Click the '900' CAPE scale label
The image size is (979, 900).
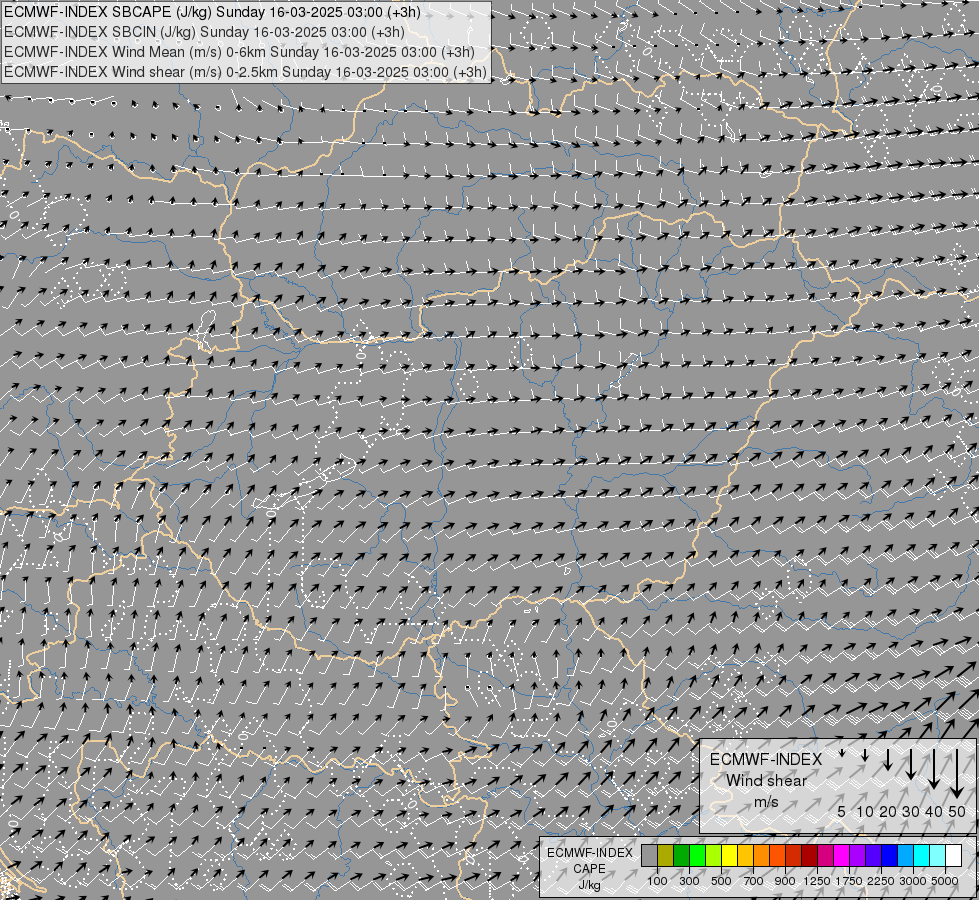coord(785,881)
